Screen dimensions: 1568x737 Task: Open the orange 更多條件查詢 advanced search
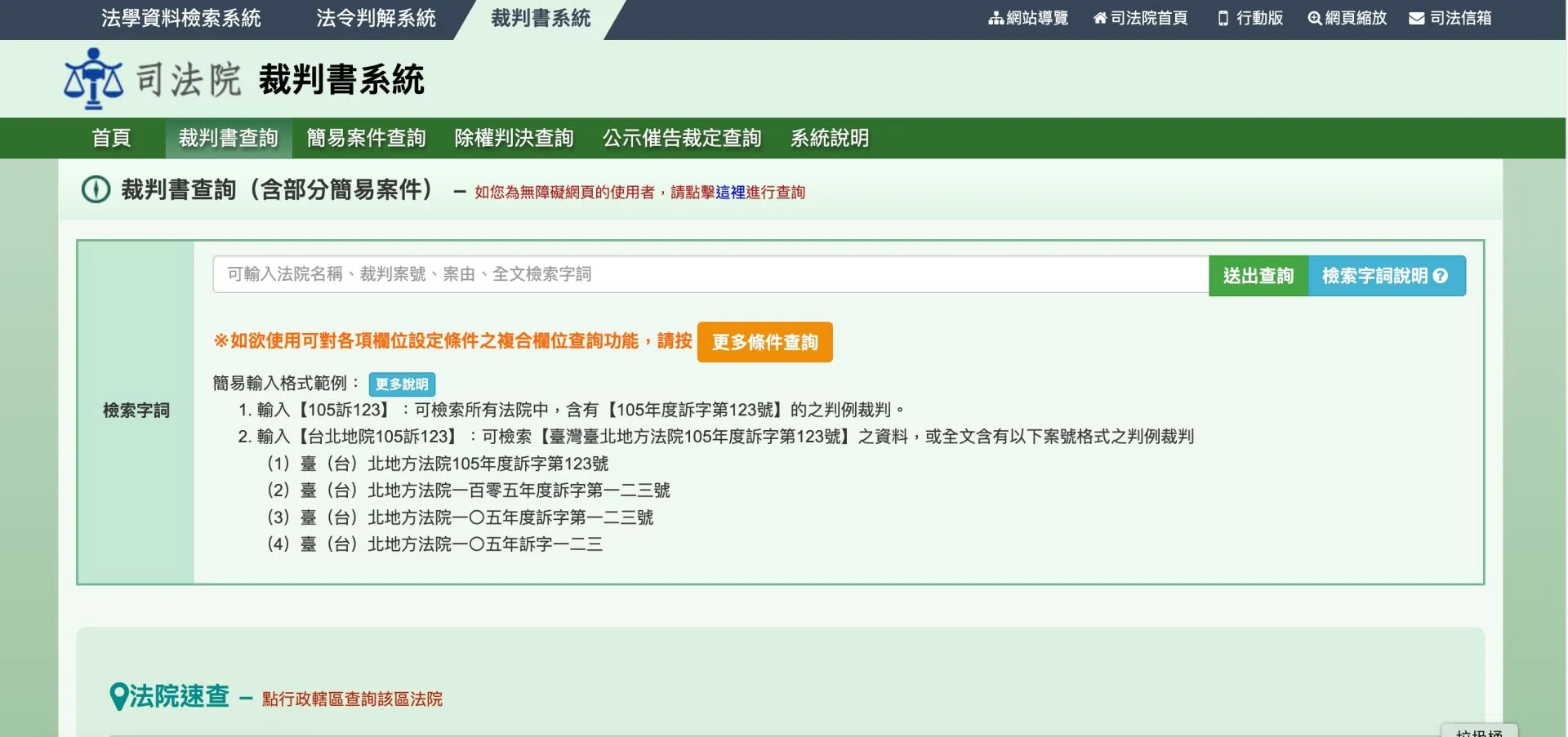(x=764, y=342)
